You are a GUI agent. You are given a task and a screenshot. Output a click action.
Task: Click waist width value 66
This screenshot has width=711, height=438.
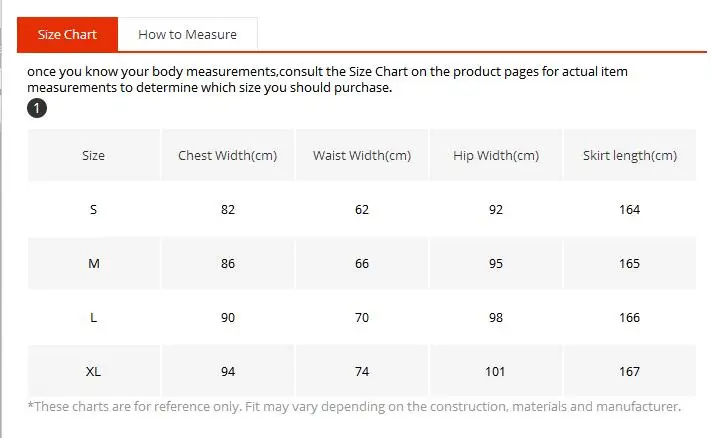362,263
